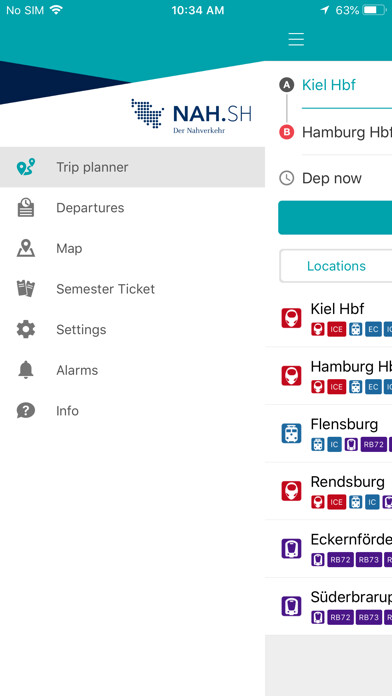
Task: Open Alarms bell icon
Action: pos(26,370)
